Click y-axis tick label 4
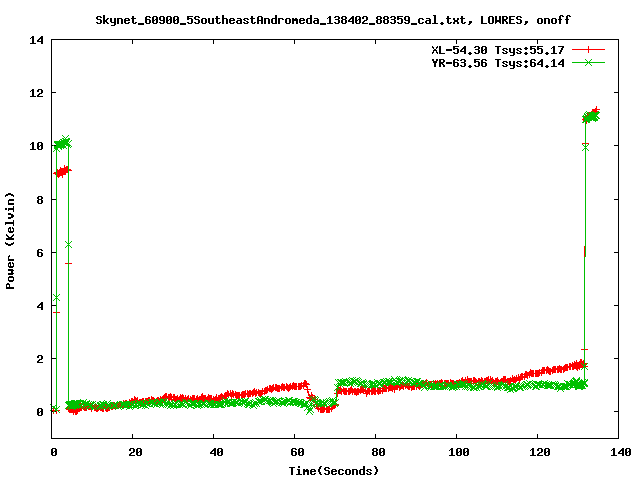The image size is (640, 480). pos(40,306)
